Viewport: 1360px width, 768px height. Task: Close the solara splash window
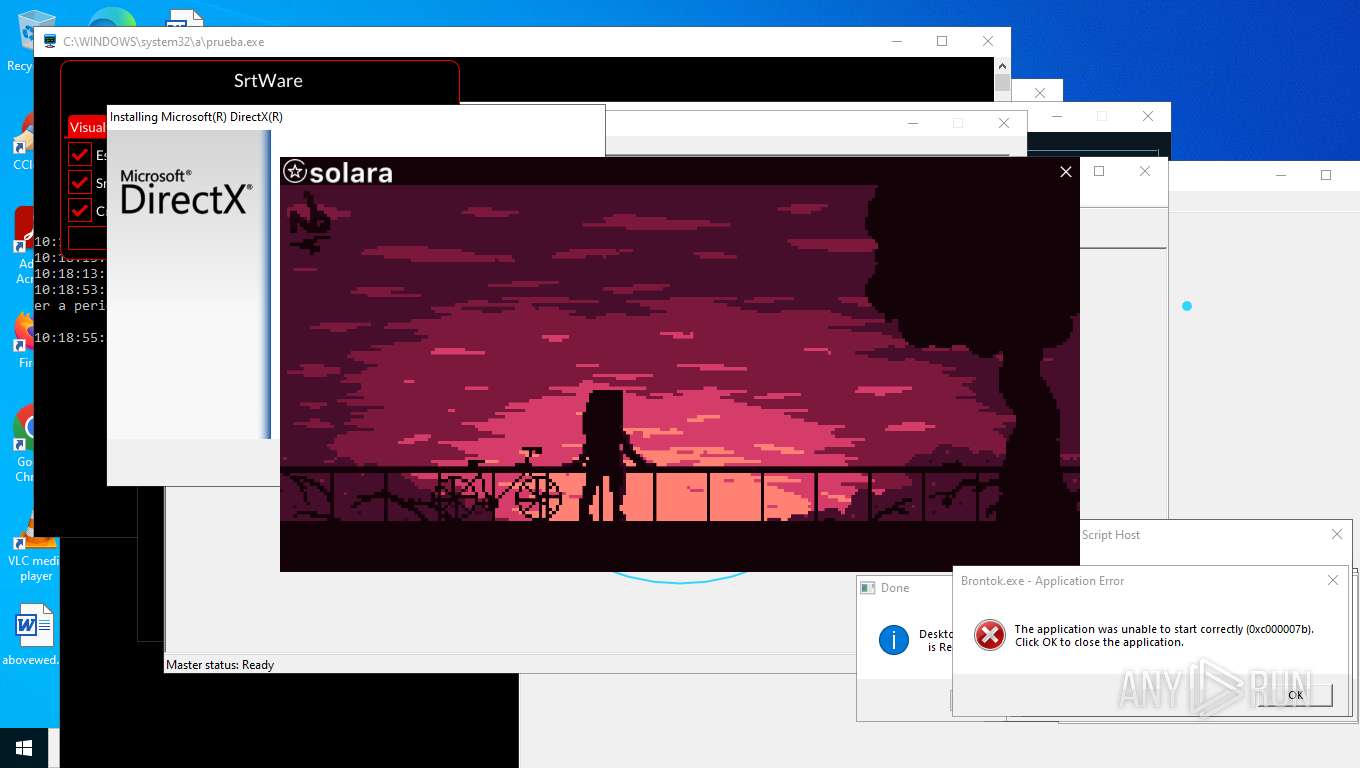(x=1066, y=172)
